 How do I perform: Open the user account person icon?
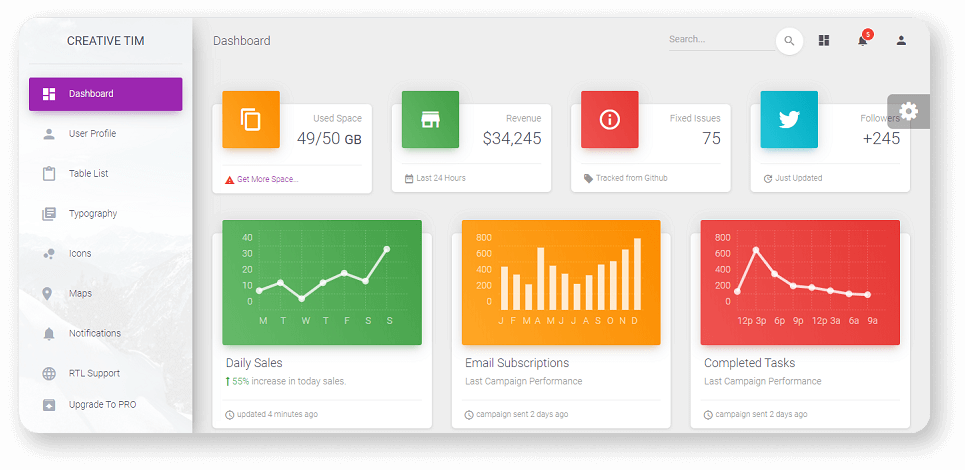tap(901, 41)
